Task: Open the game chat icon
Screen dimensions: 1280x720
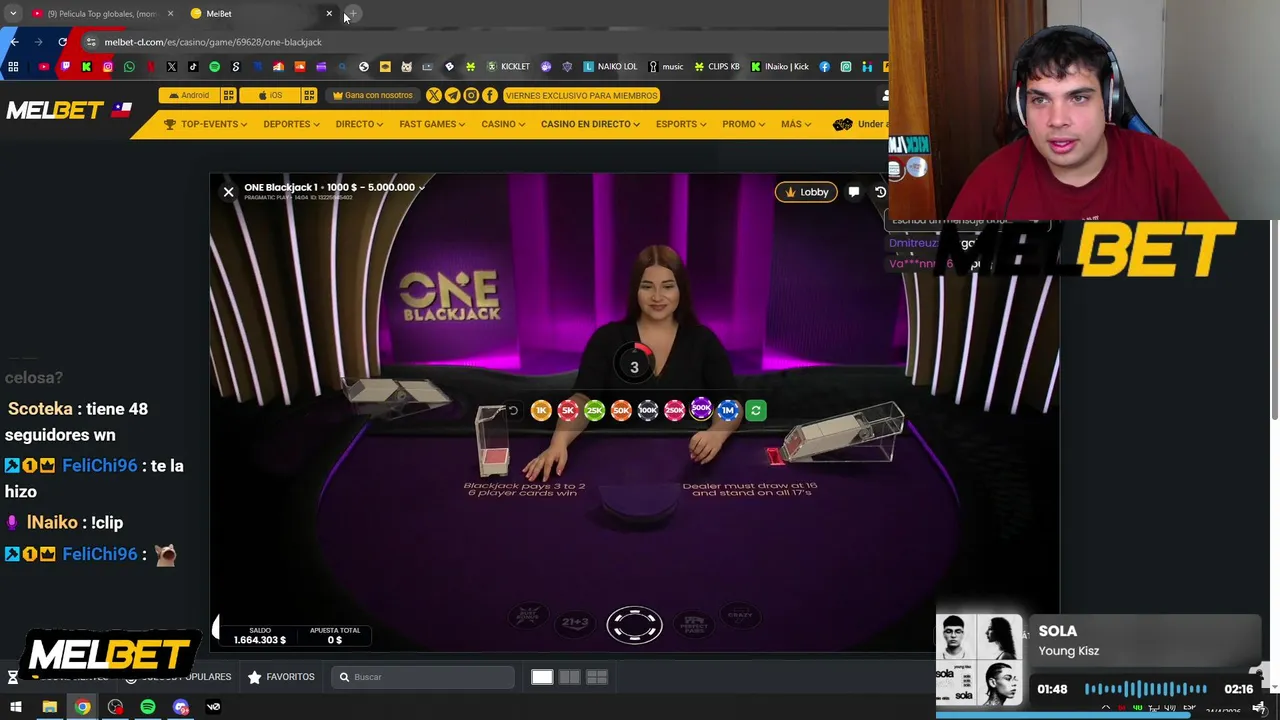Action: 853,192
